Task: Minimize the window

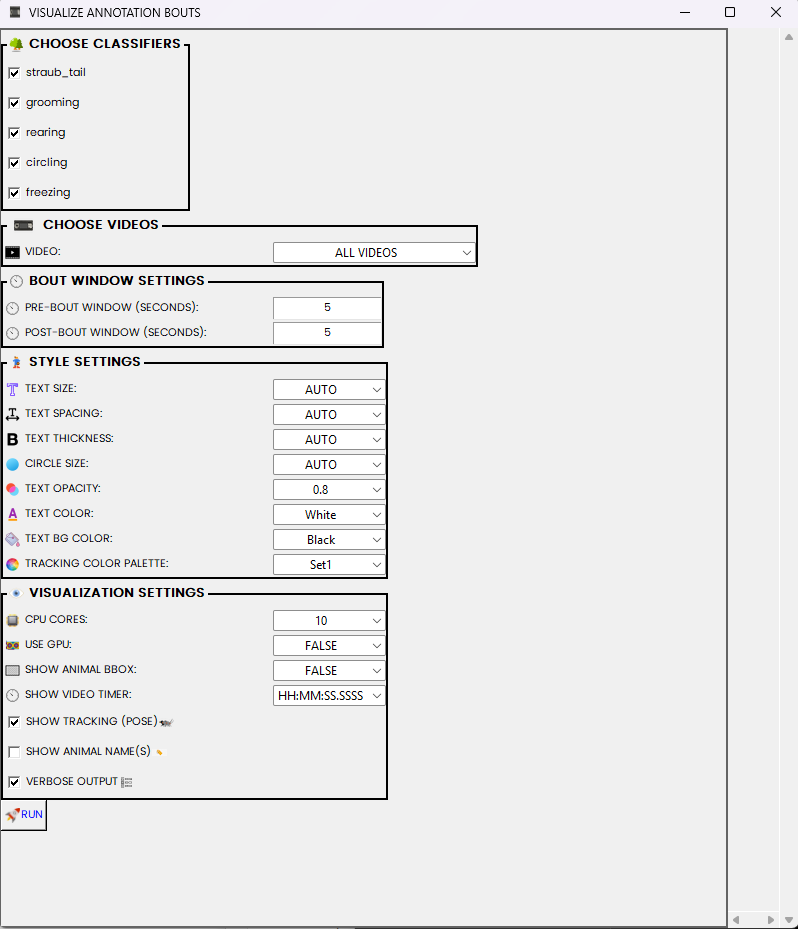Action: (x=685, y=12)
